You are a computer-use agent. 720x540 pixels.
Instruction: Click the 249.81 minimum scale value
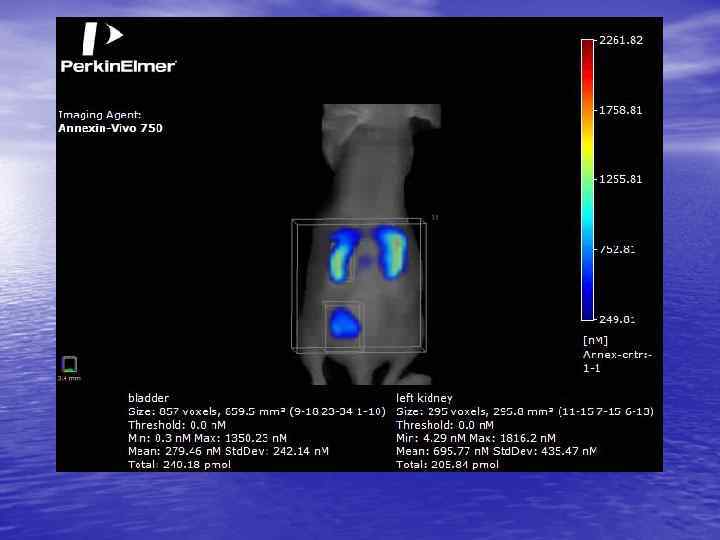pyautogui.click(x=617, y=319)
